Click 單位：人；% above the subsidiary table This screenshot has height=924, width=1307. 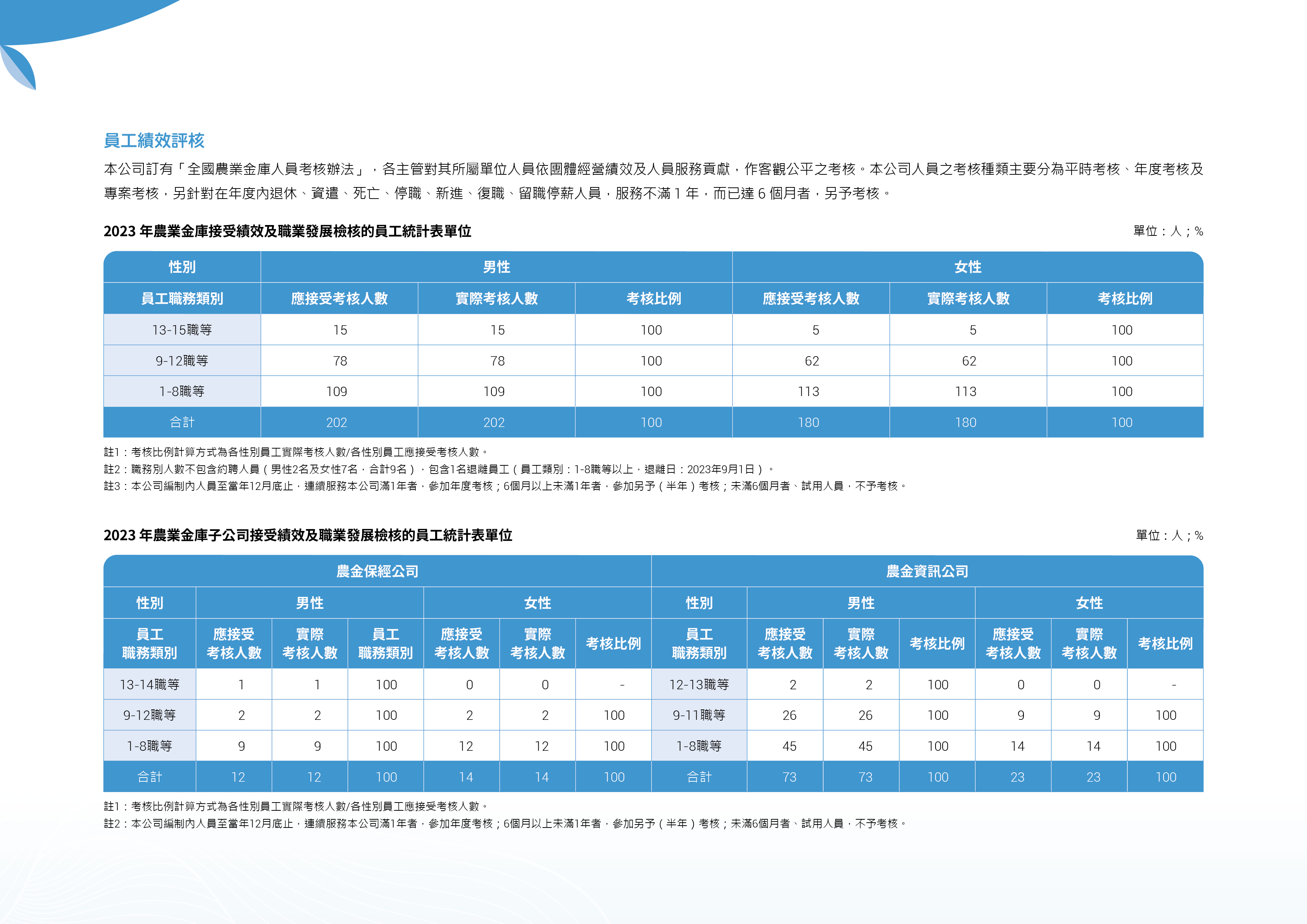(1169, 536)
